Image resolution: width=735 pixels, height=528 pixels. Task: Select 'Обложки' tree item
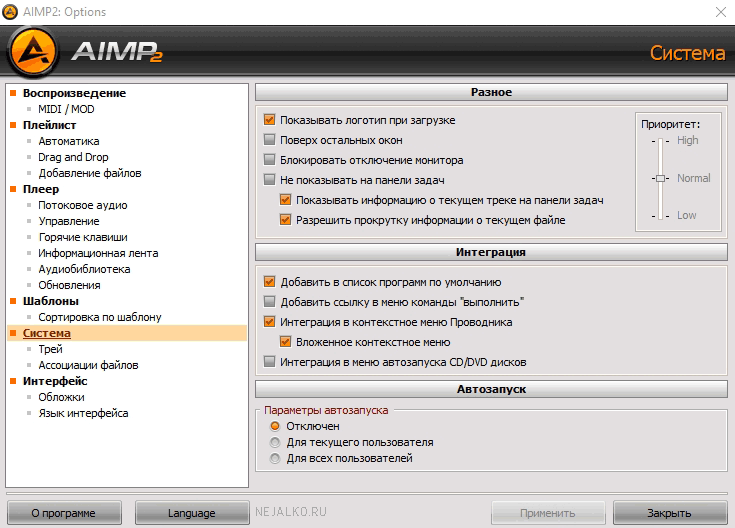61,397
